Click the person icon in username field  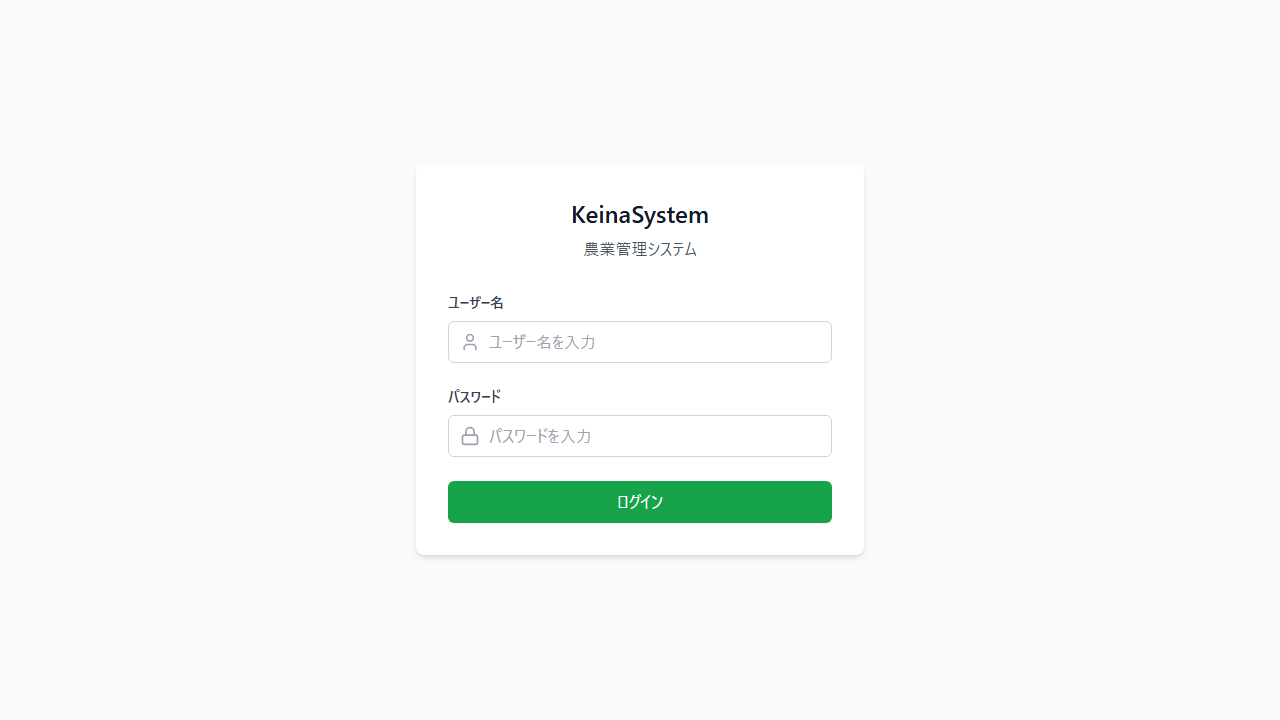(470, 342)
